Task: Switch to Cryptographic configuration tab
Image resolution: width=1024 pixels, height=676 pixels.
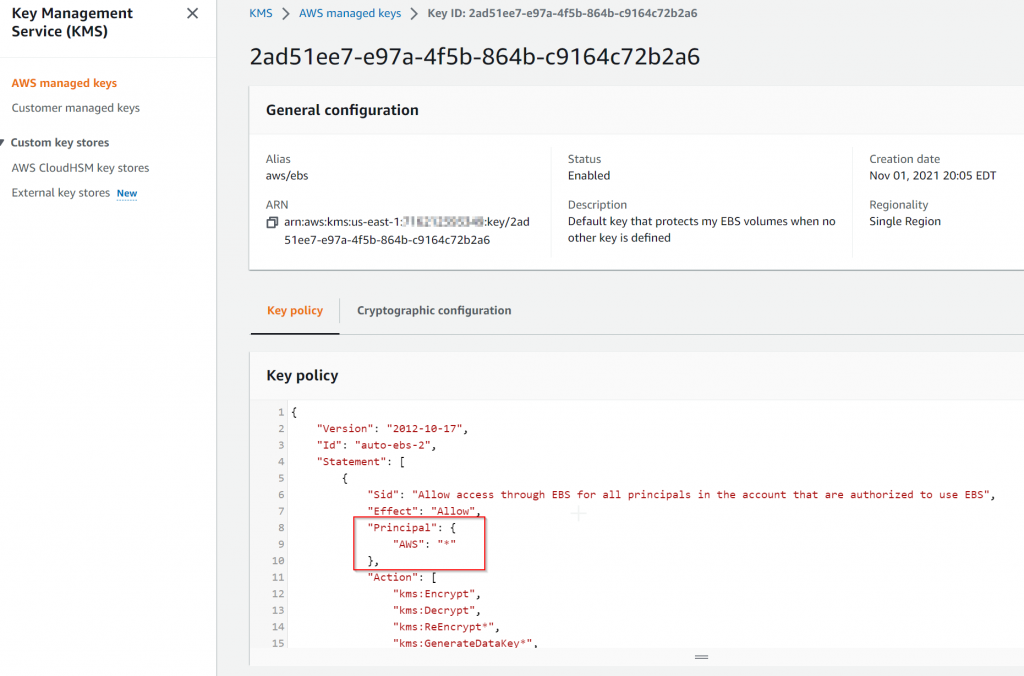Action: [x=434, y=310]
